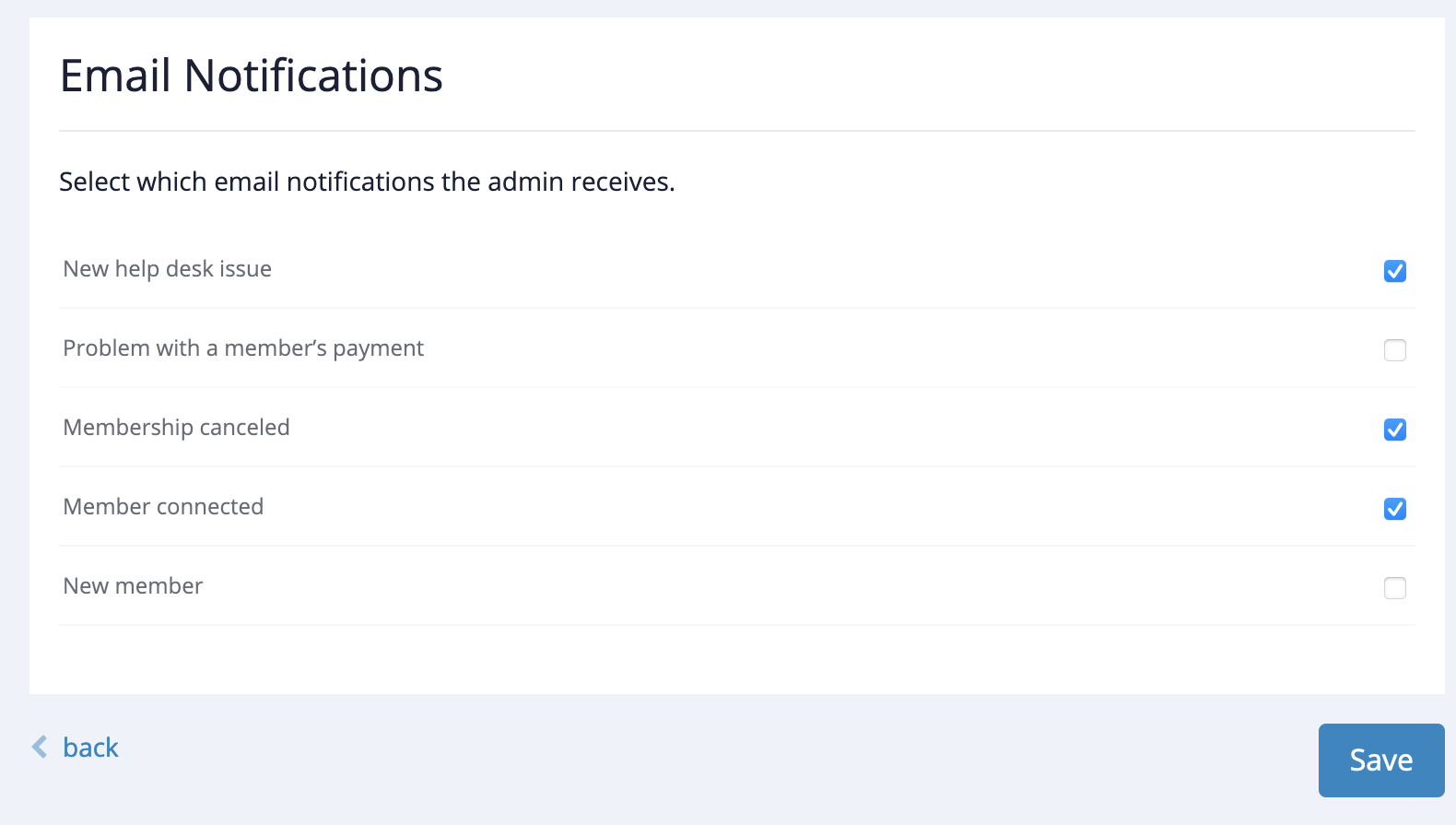1456x825 pixels.
Task: Click the back chevron arrow icon
Action: pyautogui.click(x=40, y=747)
